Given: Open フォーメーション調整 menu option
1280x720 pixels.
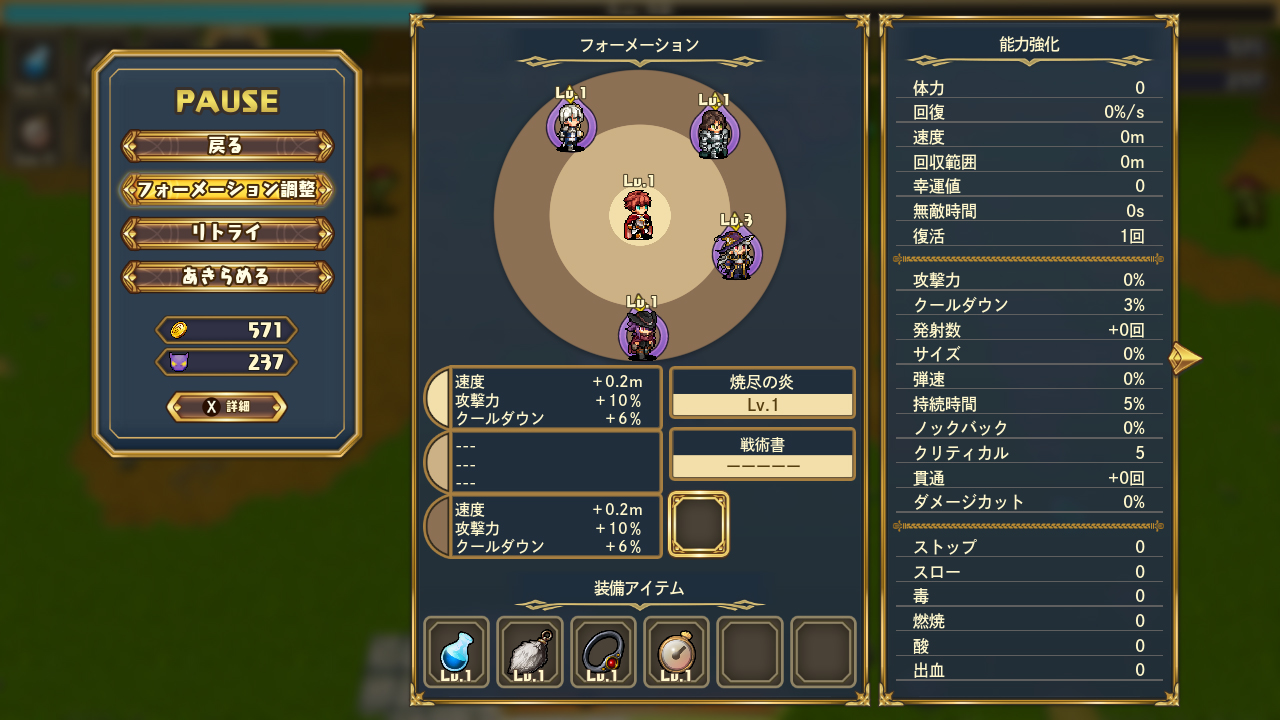Looking at the screenshot, I should click(227, 190).
